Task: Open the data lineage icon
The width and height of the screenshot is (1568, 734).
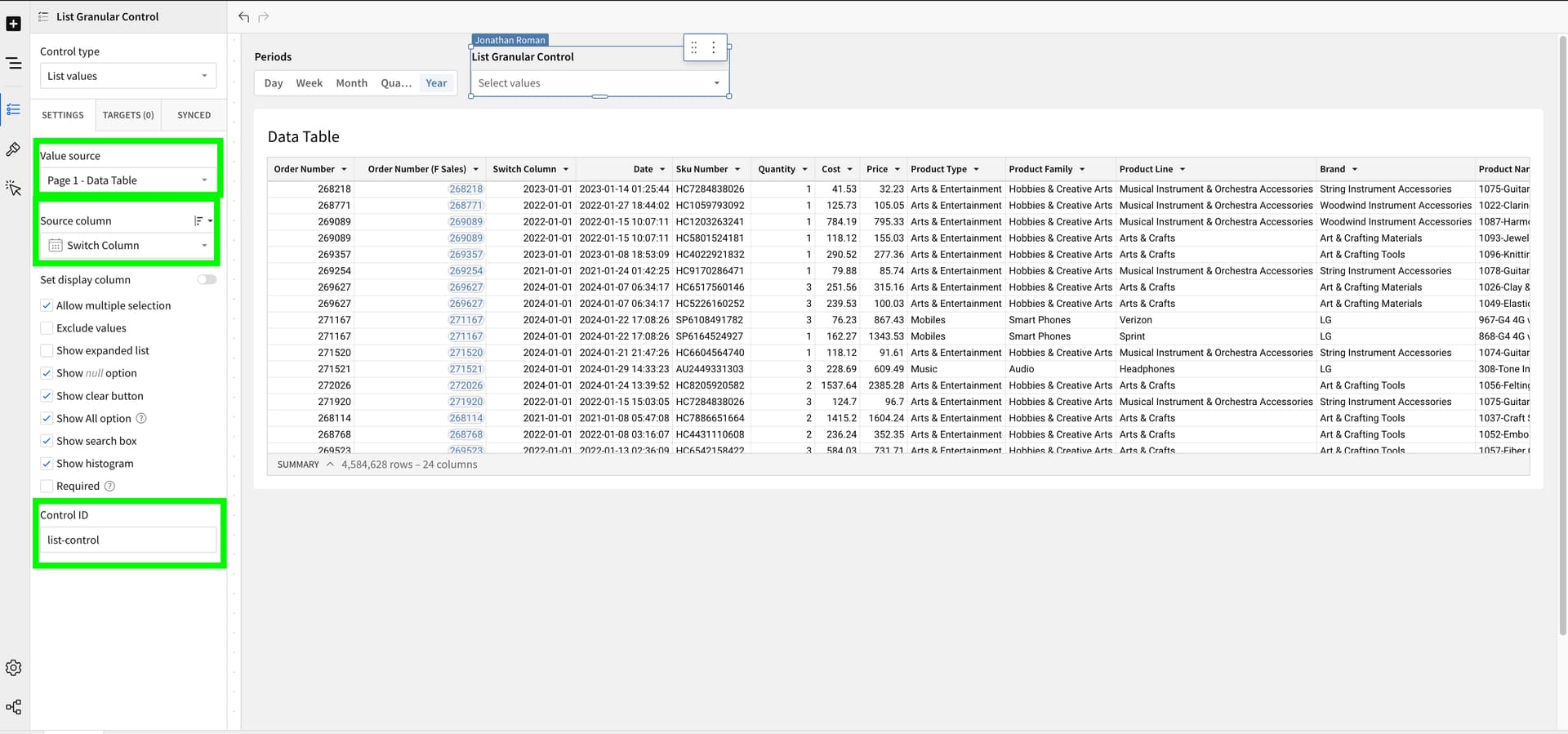Action: tap(13, 707)
